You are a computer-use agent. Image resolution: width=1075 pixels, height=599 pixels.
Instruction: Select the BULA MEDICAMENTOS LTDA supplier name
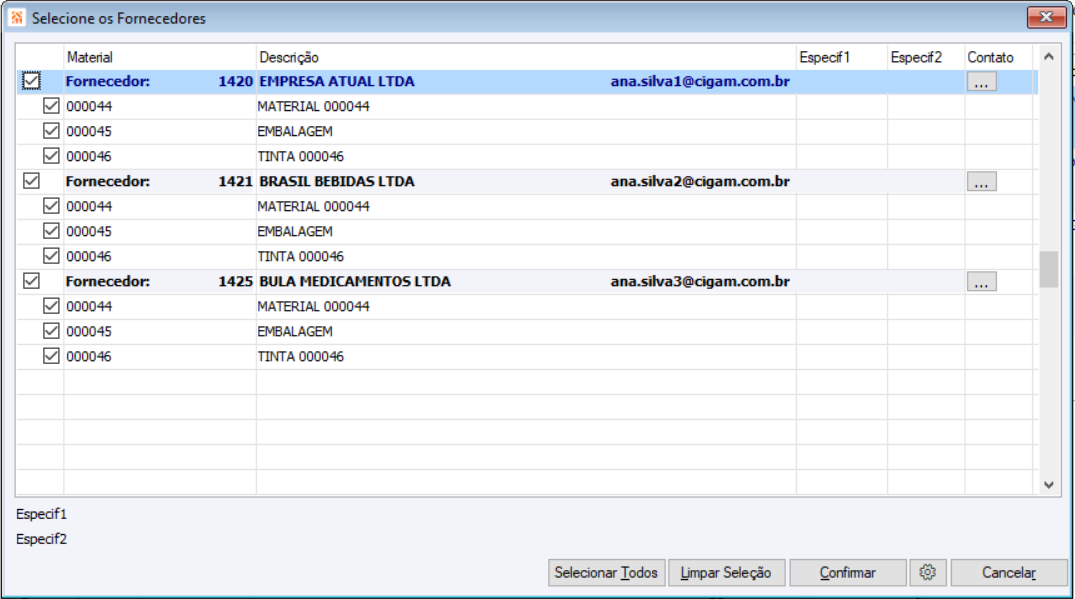tap(355, 281)
